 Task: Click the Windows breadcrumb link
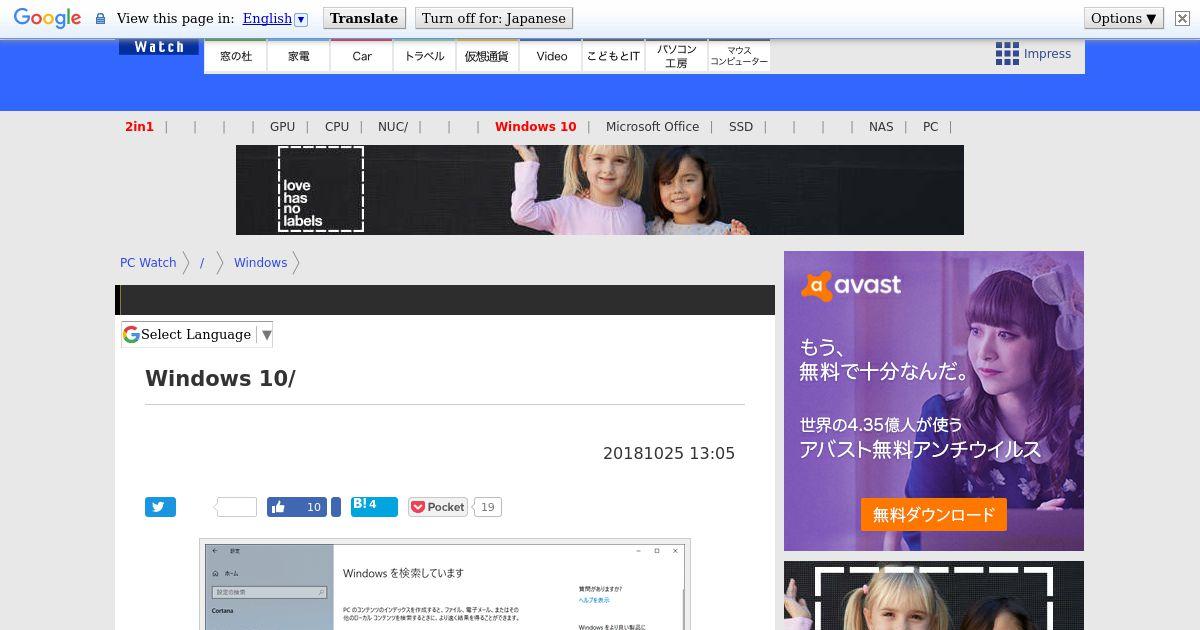(x=260, y=263)
